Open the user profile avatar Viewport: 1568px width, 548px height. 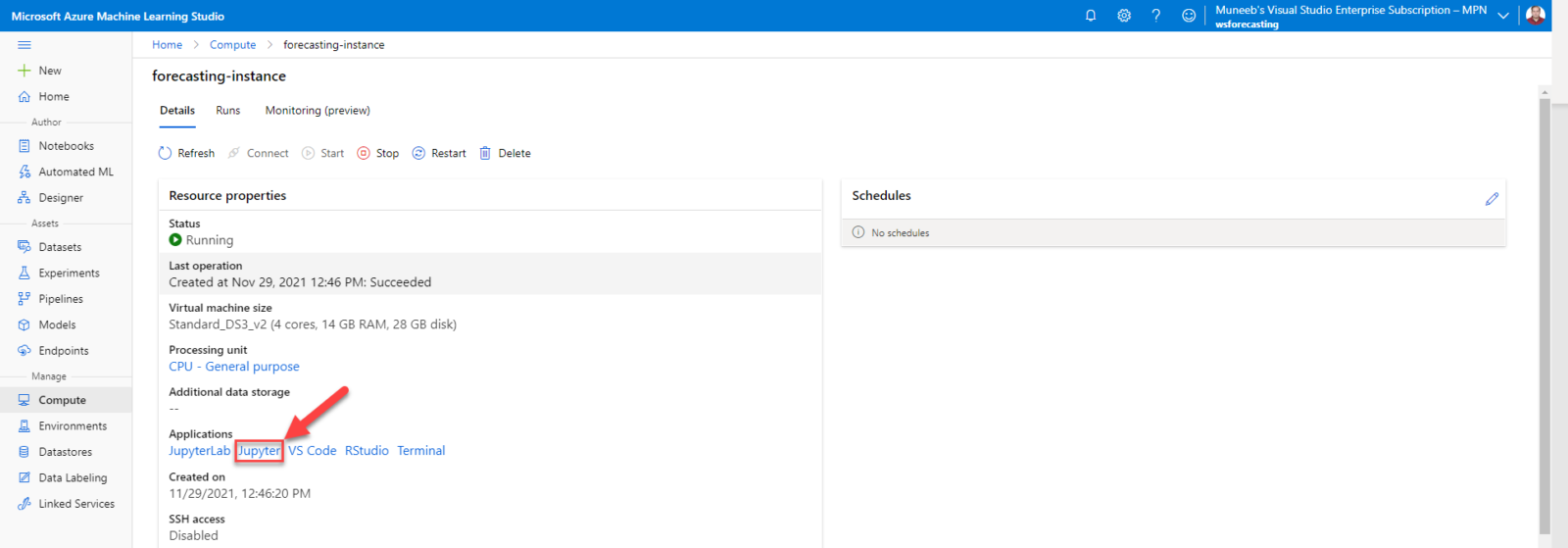click(1536, 16)
